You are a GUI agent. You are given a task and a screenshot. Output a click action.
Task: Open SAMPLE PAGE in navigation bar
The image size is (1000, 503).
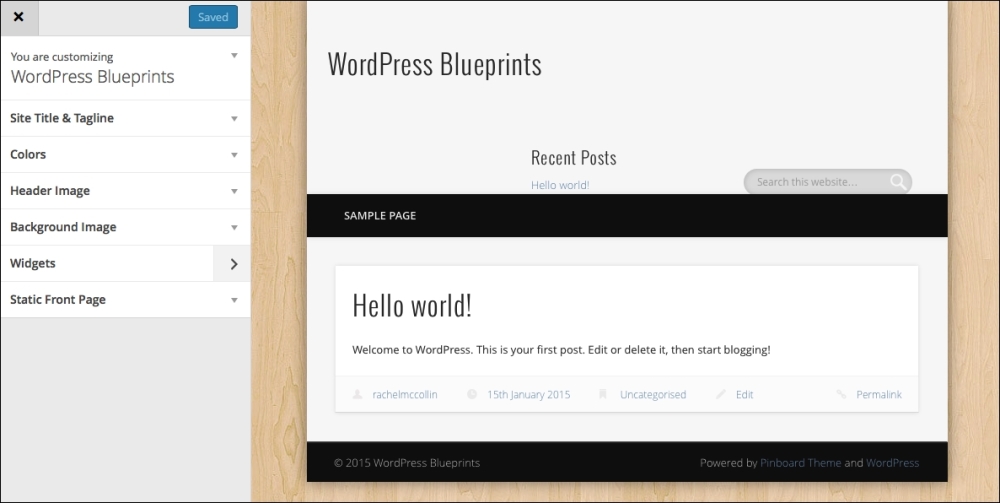[x=379, y=215]
